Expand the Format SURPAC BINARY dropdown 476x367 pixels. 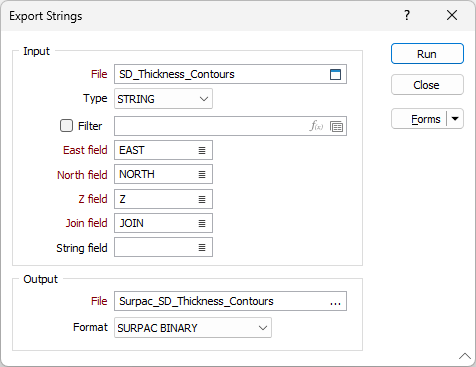coord(193,328)
